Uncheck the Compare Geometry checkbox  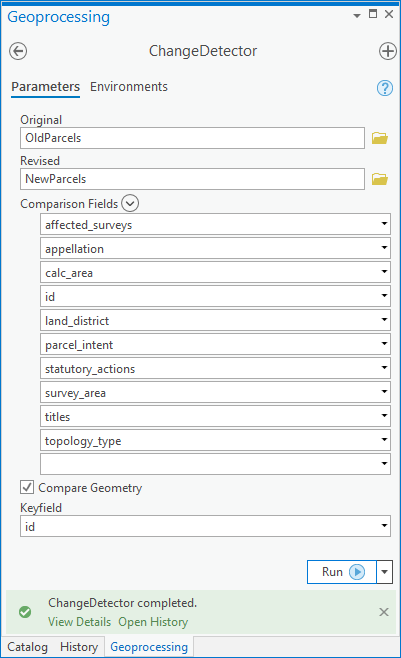point(27,487)
